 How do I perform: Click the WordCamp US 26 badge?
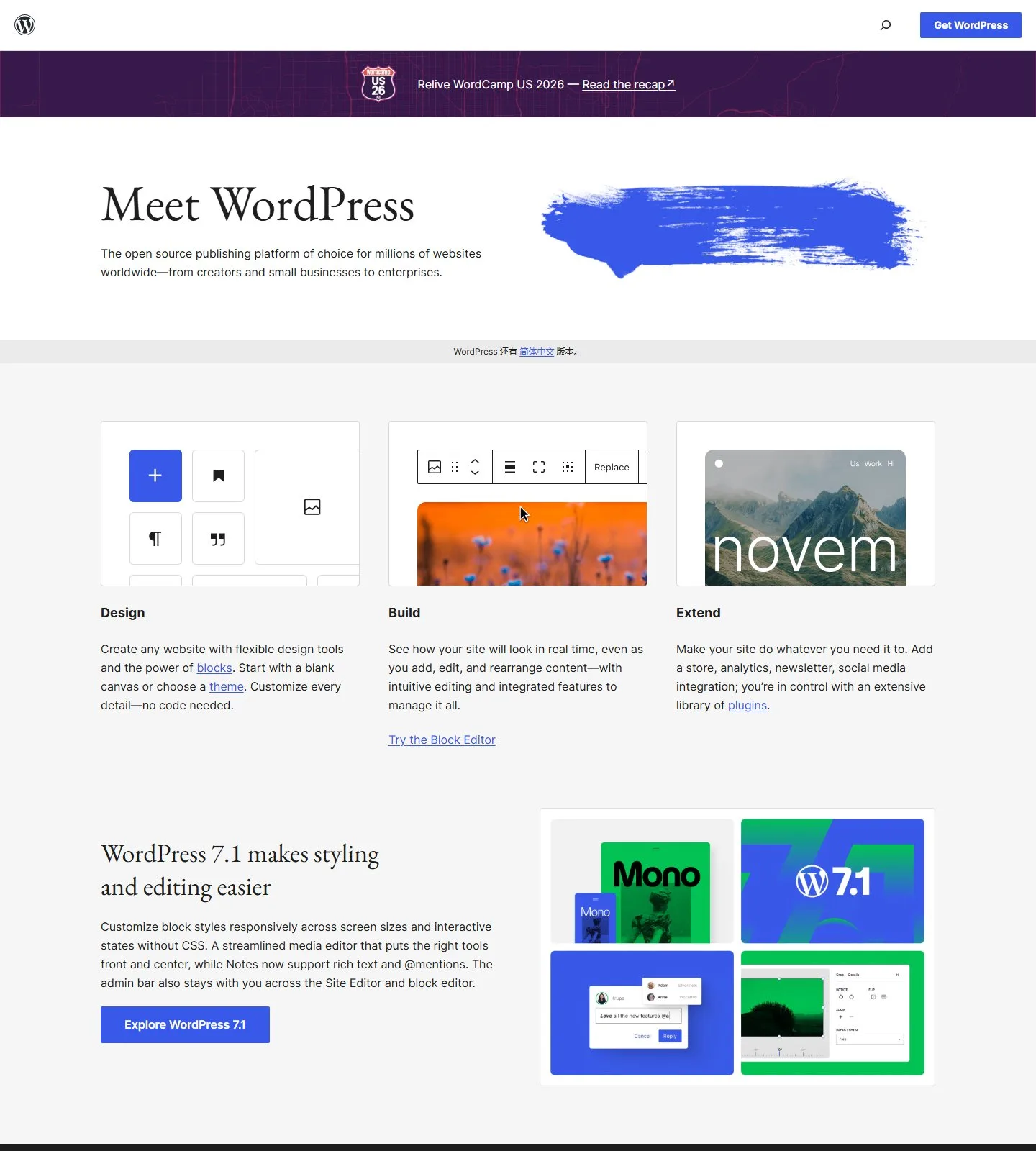(378, 83)
